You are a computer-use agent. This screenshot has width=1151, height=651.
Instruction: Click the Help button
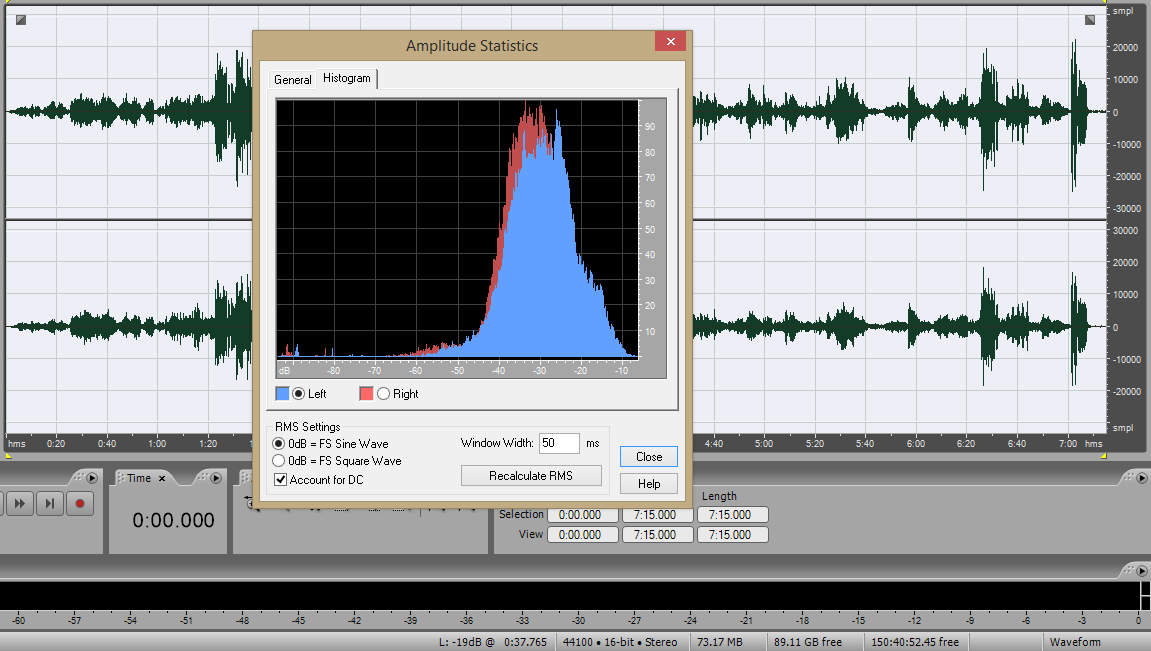(649, 484)
